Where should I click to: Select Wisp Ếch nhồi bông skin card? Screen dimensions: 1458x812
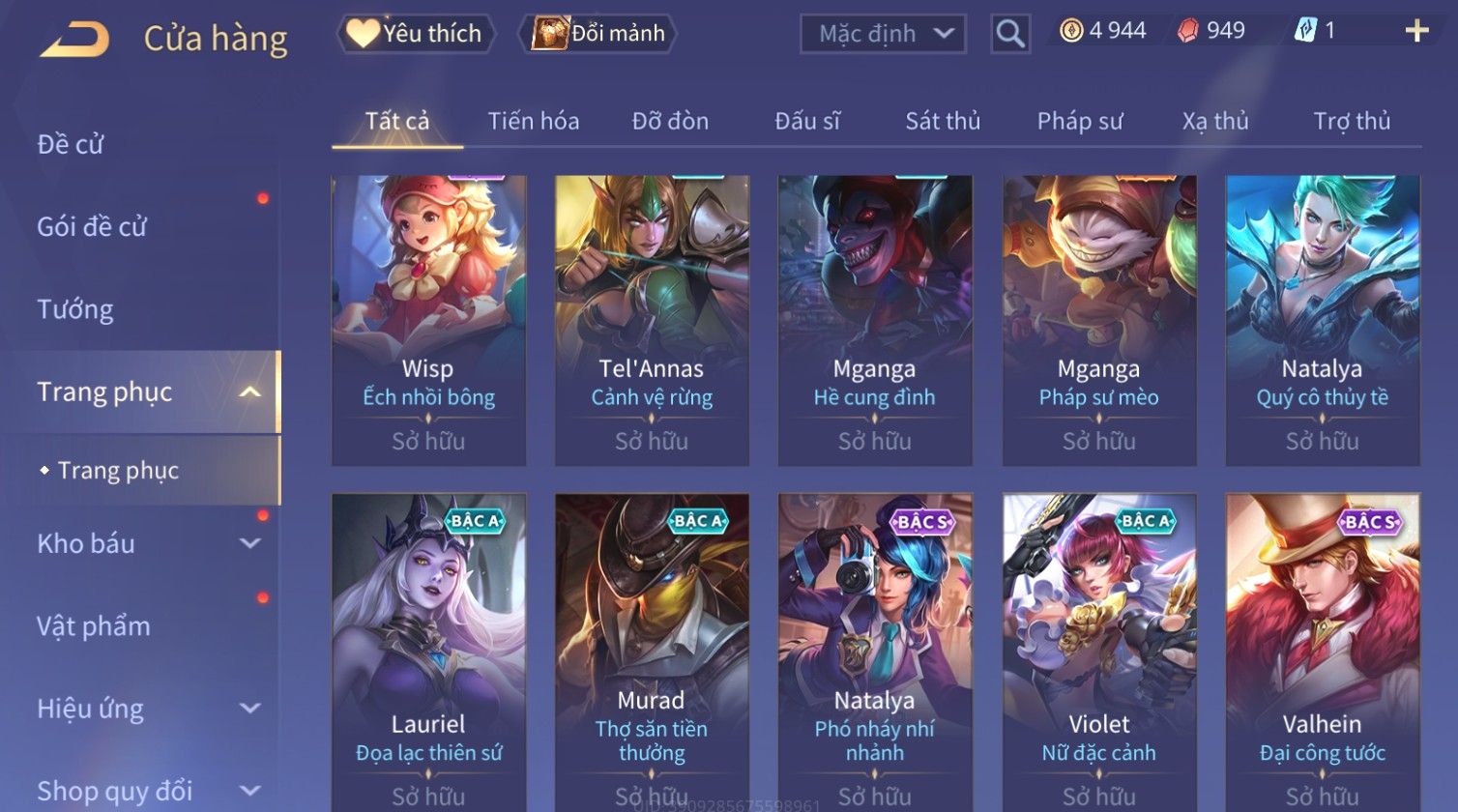point(428,321)
